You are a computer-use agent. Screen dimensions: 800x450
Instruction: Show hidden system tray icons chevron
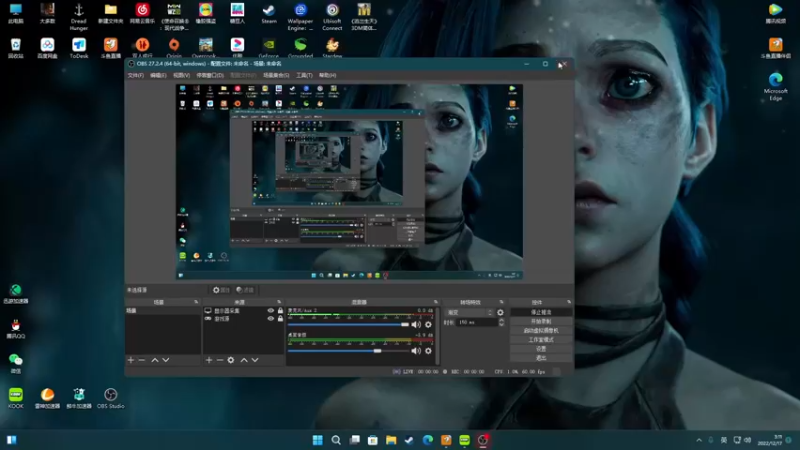(x=698, y=440)
